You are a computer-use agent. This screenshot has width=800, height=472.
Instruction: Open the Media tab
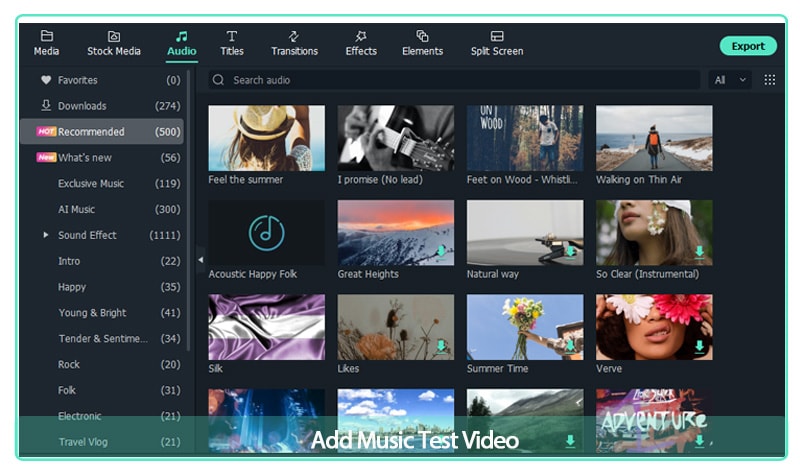pyautogui.click(x=46, y=43)
